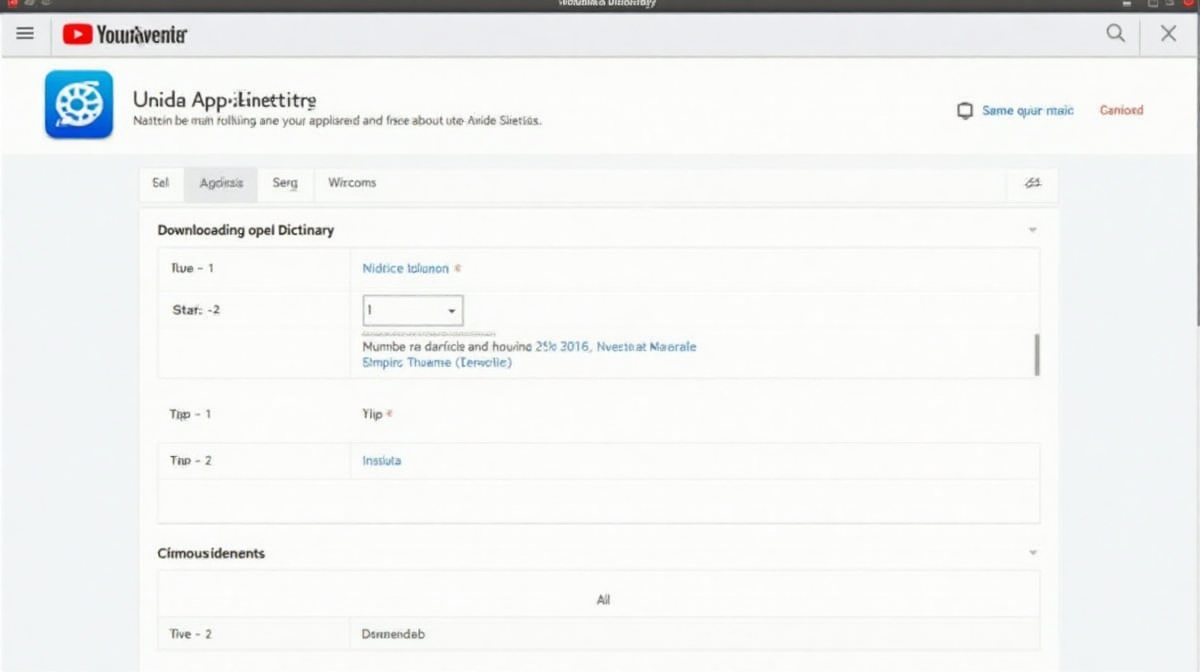
Task: Collapse the Cimousidenents section
Action: point(1032,553)
